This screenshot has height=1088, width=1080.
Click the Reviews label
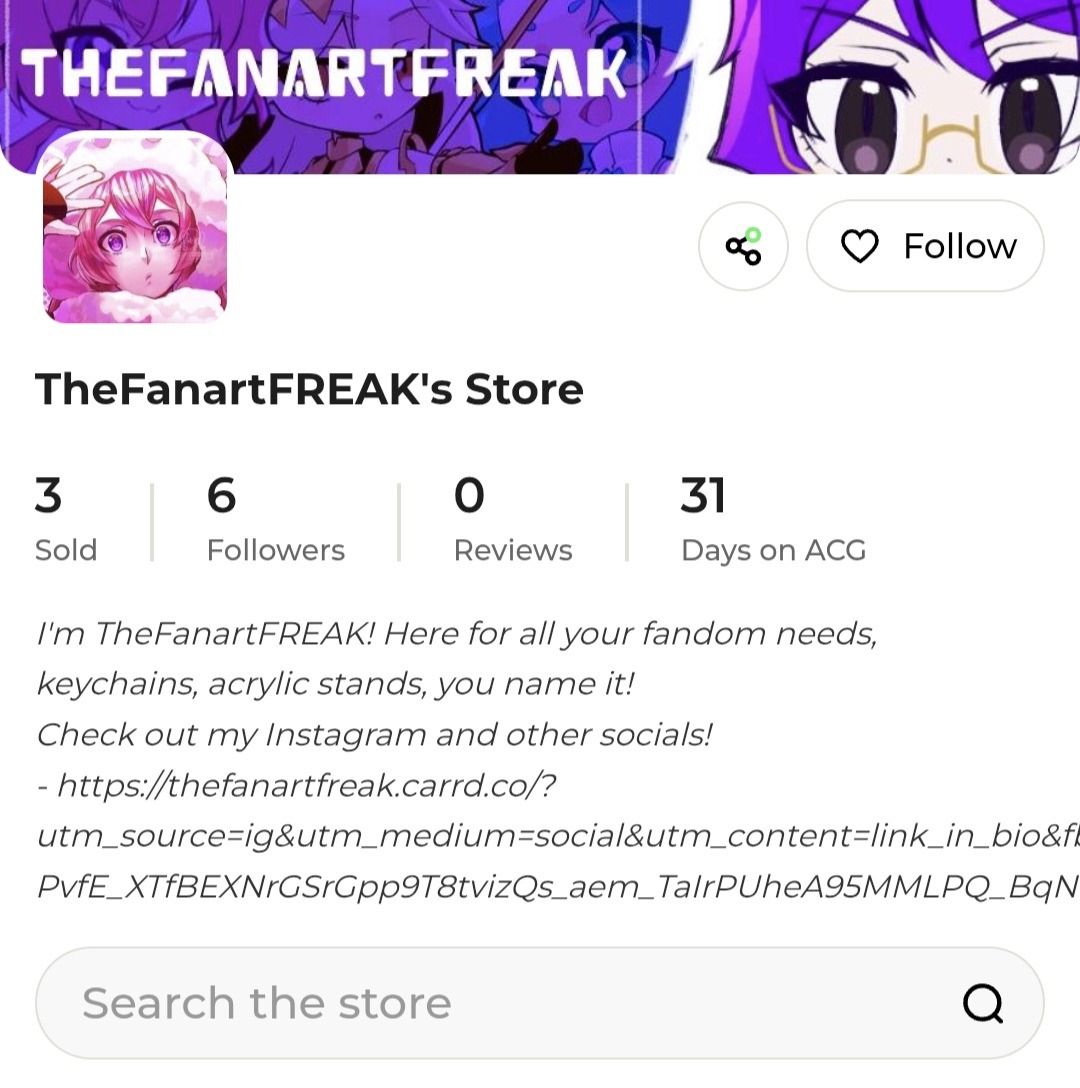pyautogui.click(x=513, y=550)
